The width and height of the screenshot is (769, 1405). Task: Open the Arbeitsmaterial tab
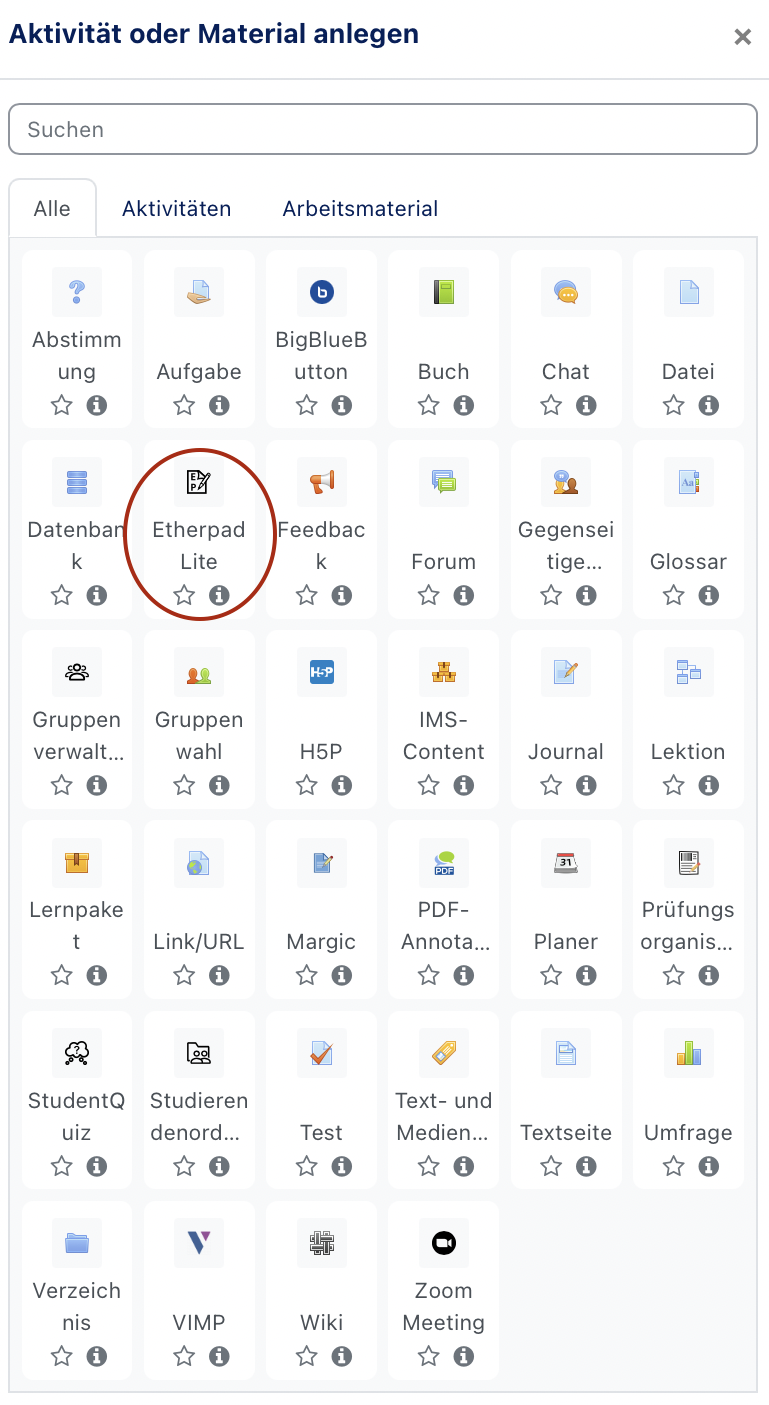coord(360,209)
